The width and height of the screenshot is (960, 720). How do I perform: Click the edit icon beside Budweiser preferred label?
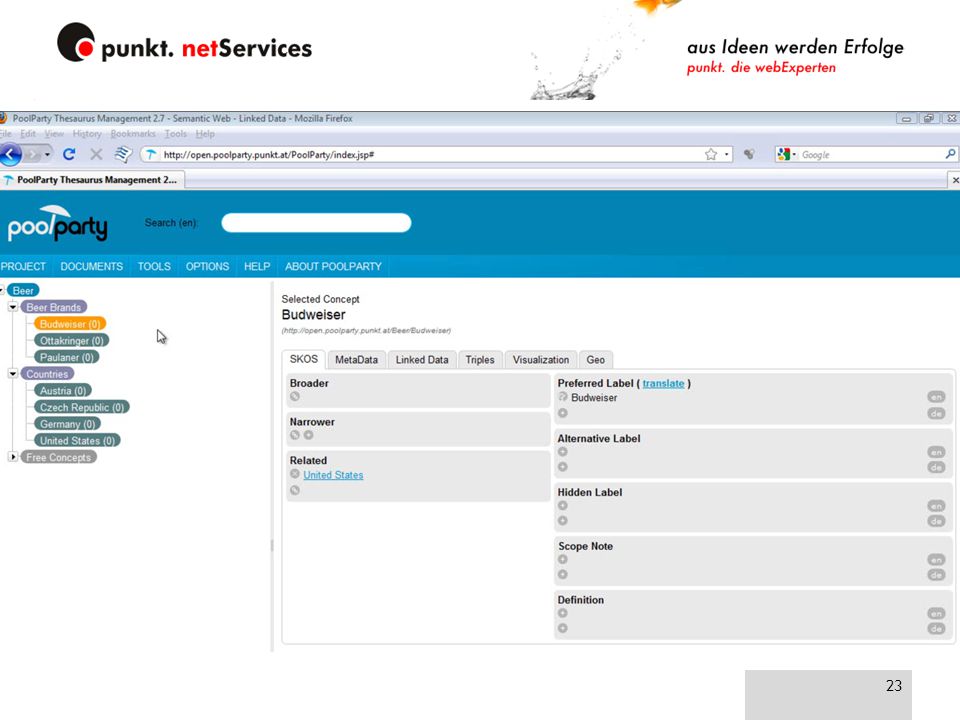(563, 397)
